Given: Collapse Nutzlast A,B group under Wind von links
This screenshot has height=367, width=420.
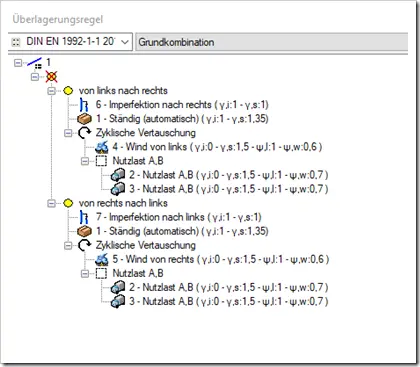Looking at the screenshot, I should click(x=85, y=161).
